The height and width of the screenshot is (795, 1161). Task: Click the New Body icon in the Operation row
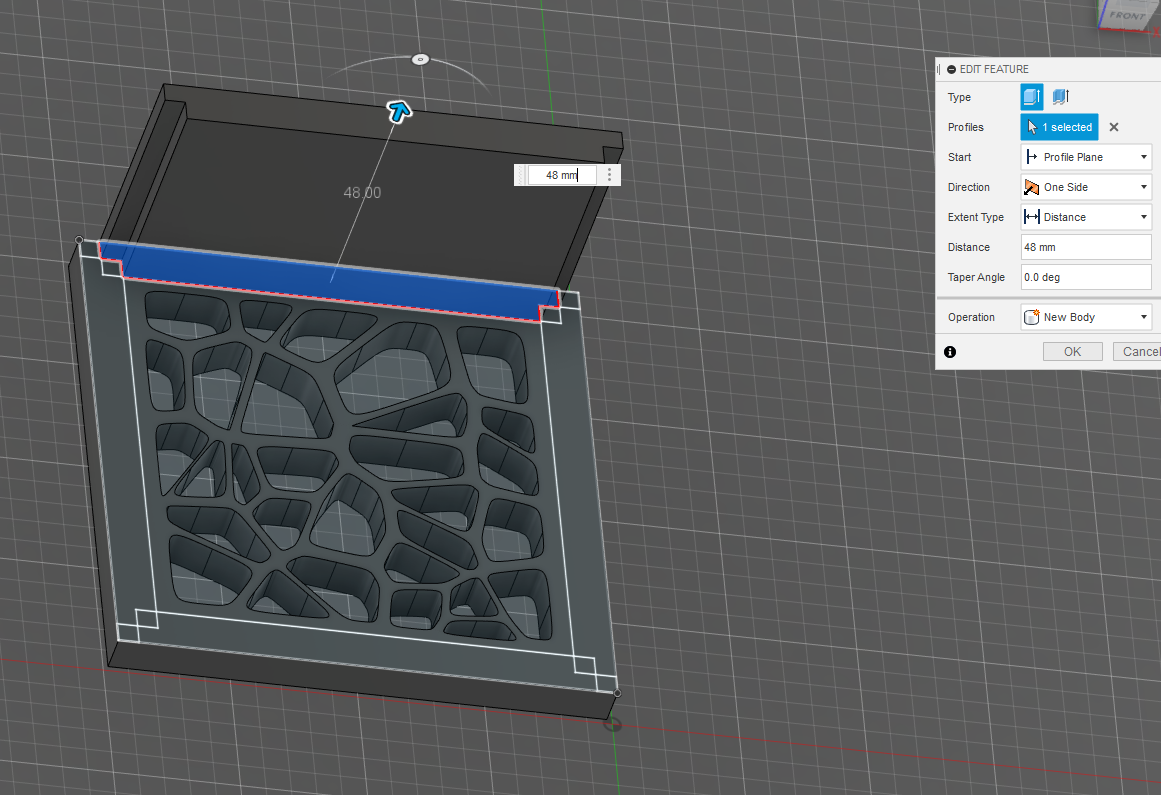pyautogui.click(x=1034, y=316)
